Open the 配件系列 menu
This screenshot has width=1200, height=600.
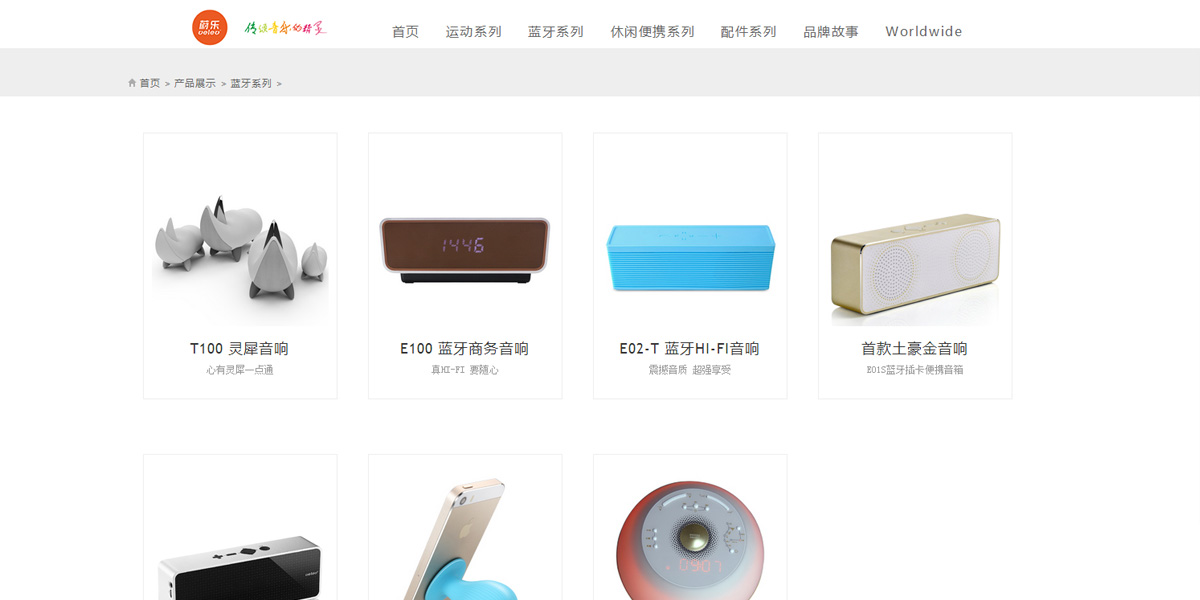tap(748, 31)
